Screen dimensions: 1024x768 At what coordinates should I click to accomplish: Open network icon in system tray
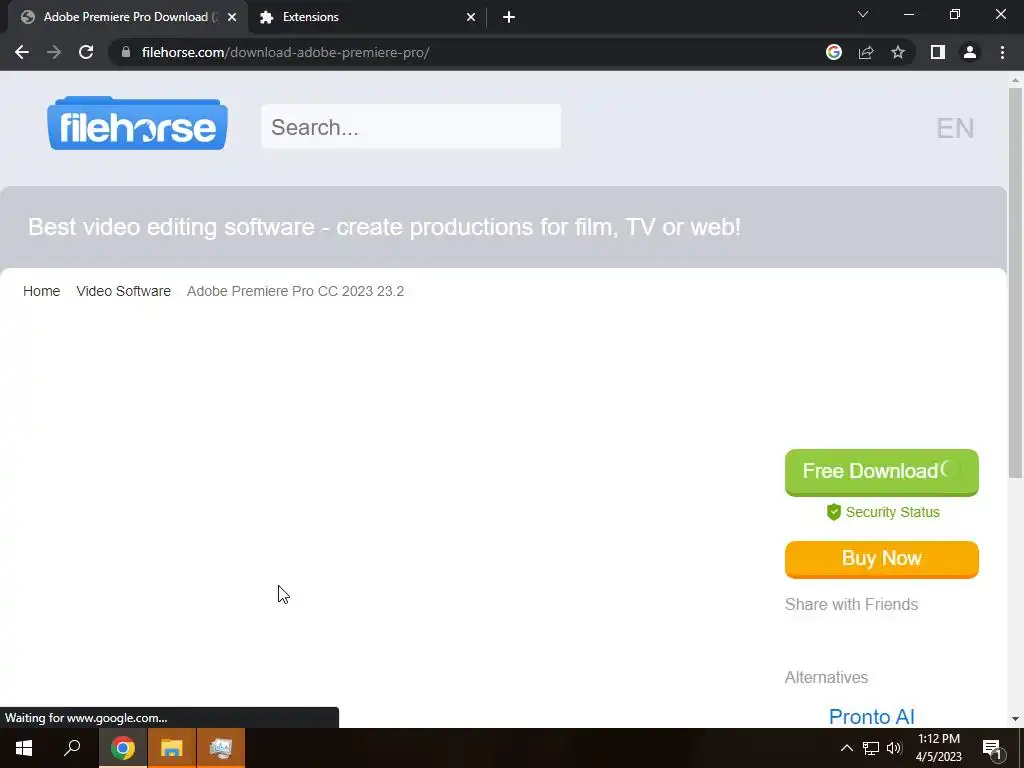(x=871, y=748)
